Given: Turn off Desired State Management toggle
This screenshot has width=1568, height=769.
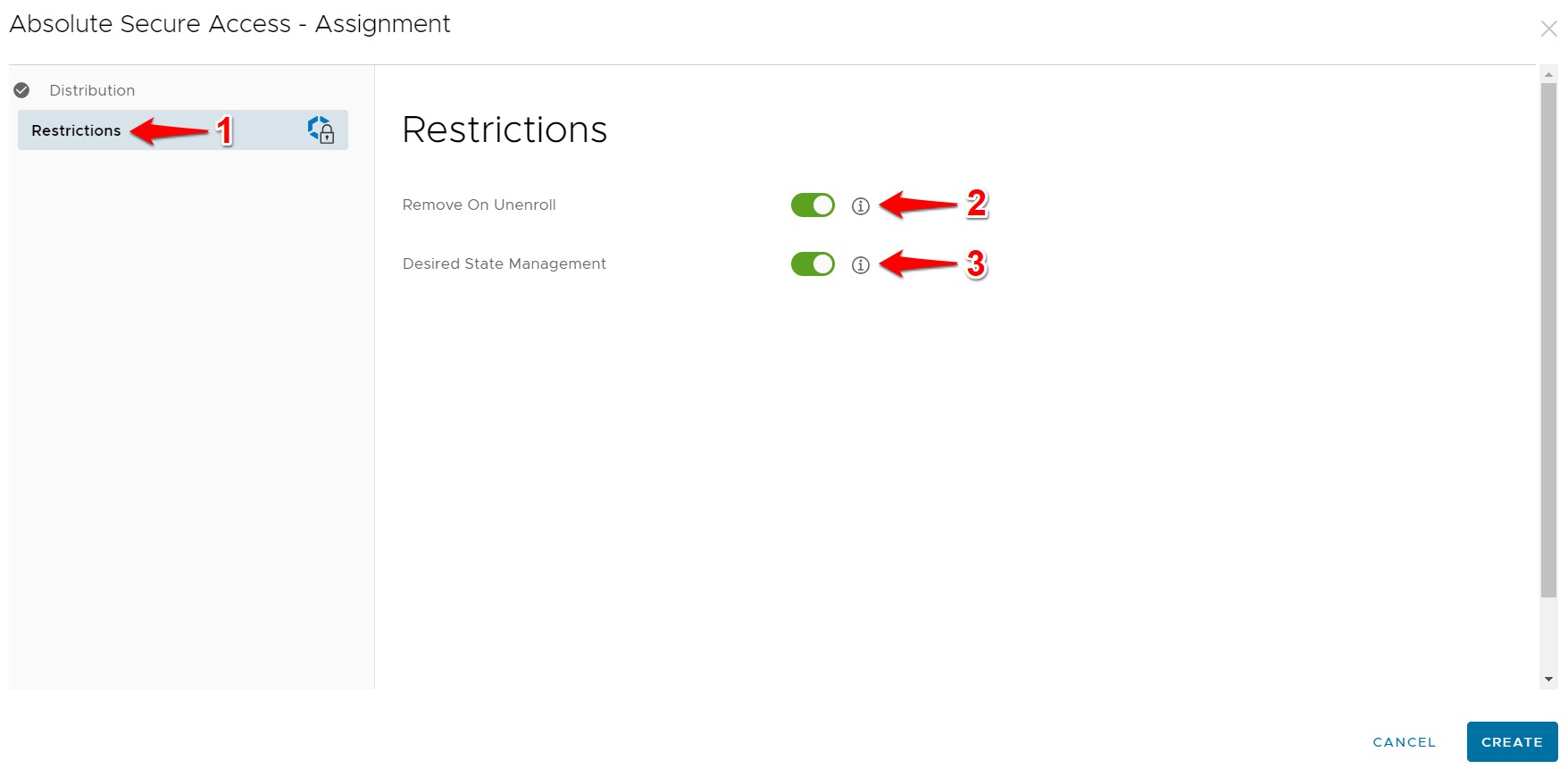Looking at the screenshot, I should [x=813, y=264].
